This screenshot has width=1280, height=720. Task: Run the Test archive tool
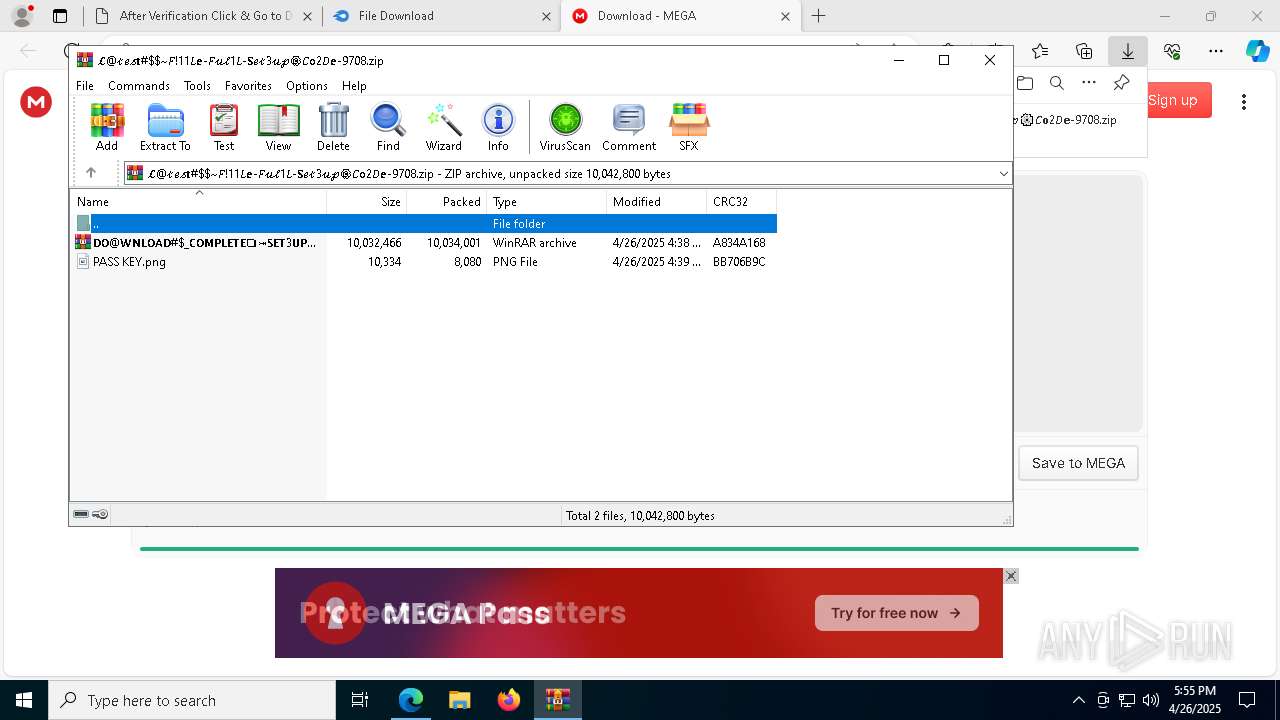224,127
